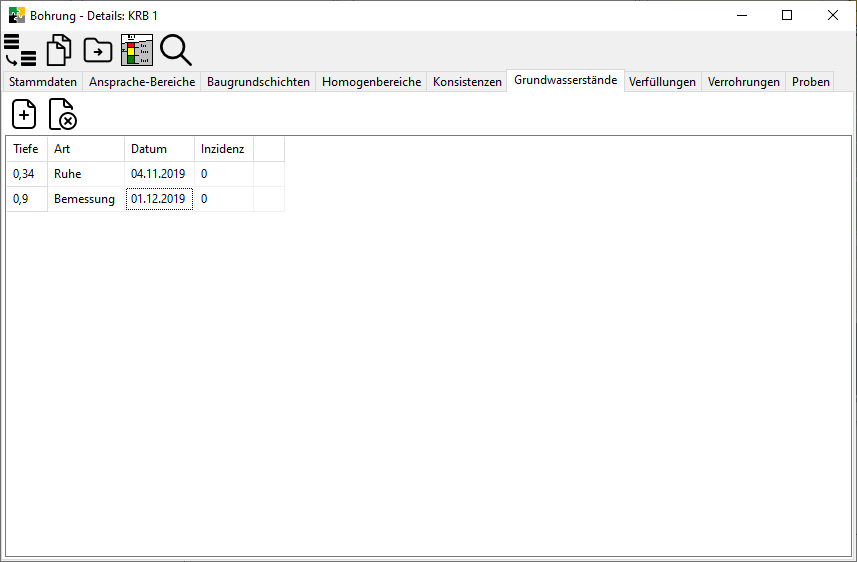
Task: Delete the selected groundwater level entry
Action: [x=63, y=114]
